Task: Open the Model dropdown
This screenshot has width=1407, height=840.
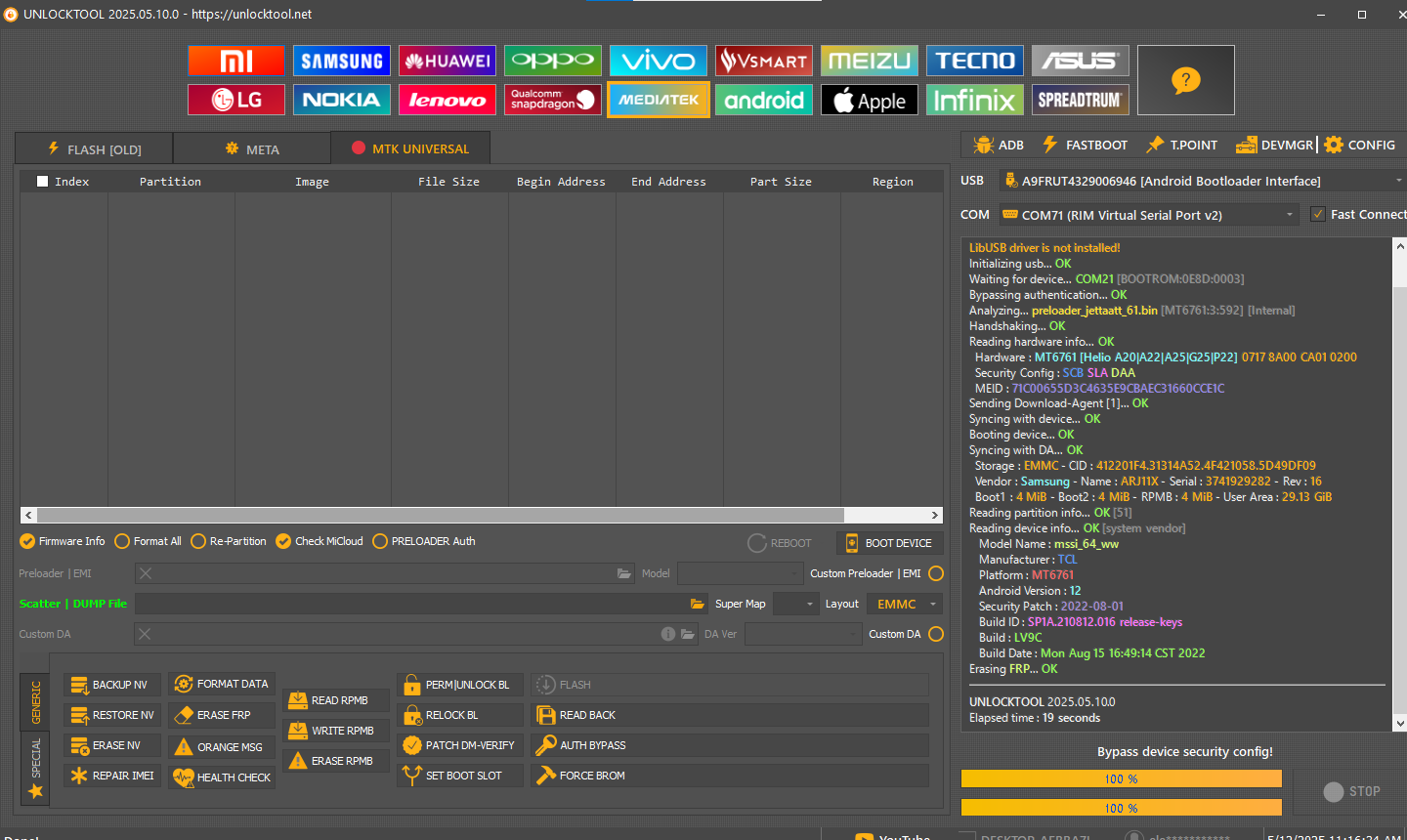Action: click(740, 573)
